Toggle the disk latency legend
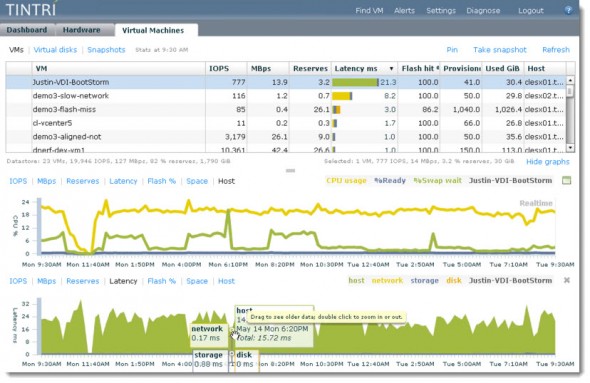The height and width of the screenshot is (383, 590). coord(454,280)
